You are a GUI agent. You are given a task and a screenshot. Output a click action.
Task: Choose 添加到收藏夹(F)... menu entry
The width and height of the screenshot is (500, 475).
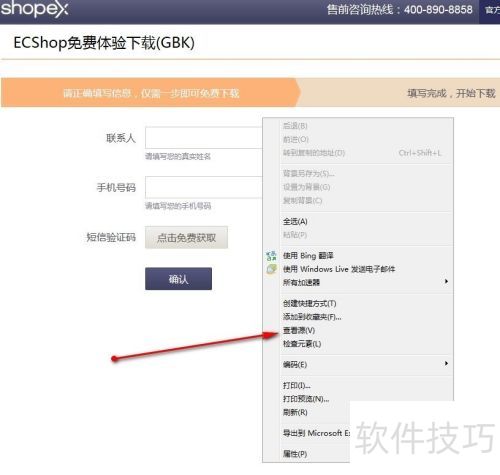pyautogui.click(x=312, y=317)
